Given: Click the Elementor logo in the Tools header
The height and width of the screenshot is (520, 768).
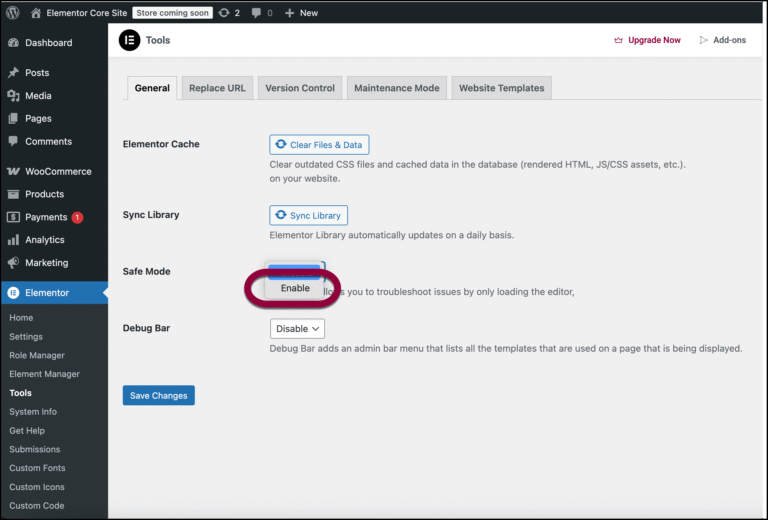Looking at the screenshot, I should (129, 40).
